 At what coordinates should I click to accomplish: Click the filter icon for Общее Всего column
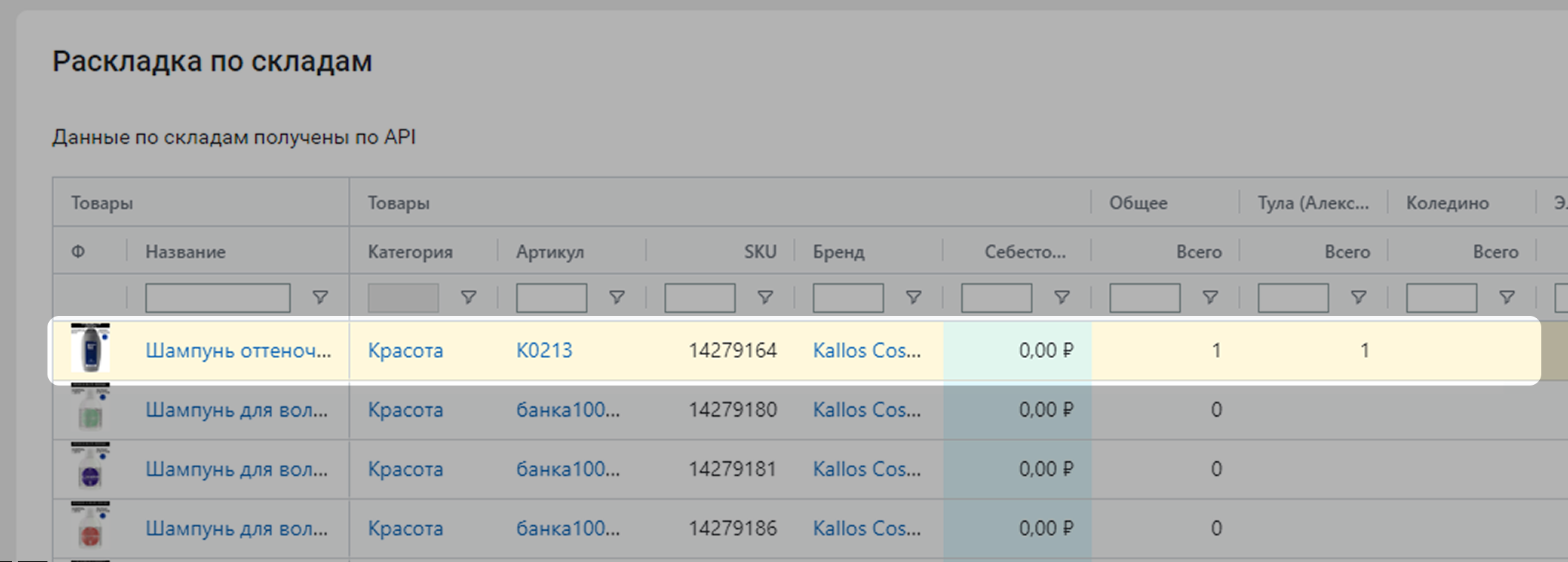[x=1210, y=297]
